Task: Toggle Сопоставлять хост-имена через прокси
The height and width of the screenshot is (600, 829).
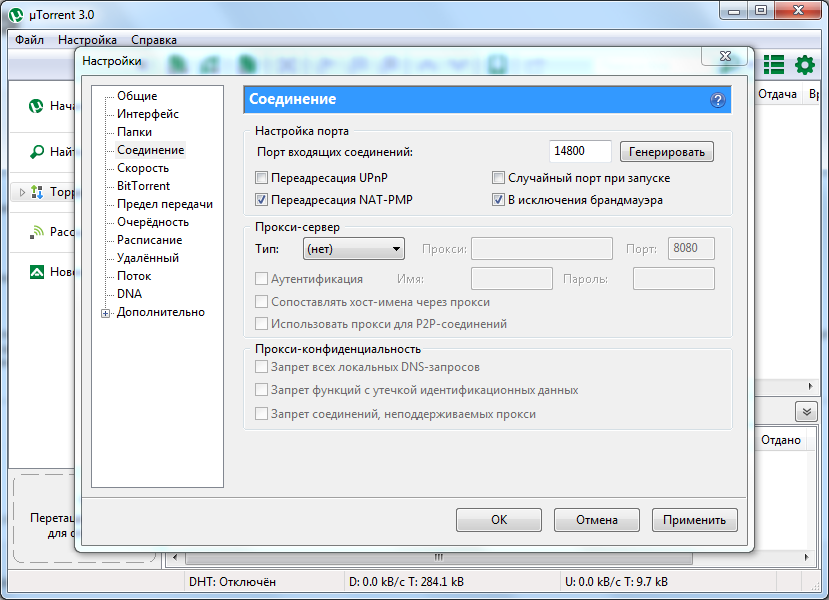Action: pos(261,302)
